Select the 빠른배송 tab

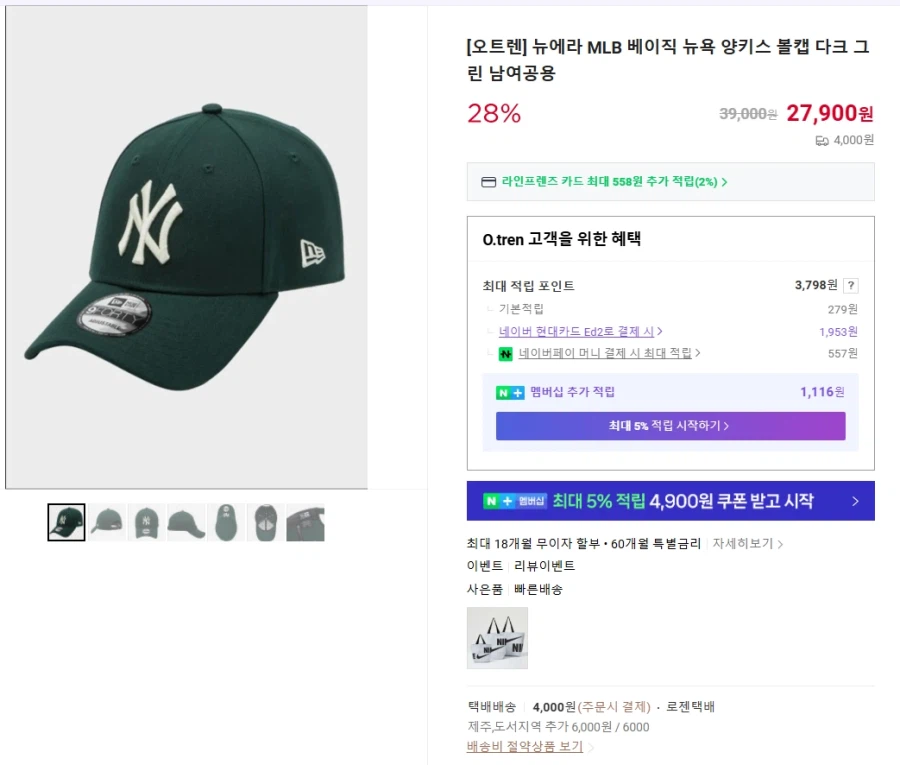[x=540, y=590]
